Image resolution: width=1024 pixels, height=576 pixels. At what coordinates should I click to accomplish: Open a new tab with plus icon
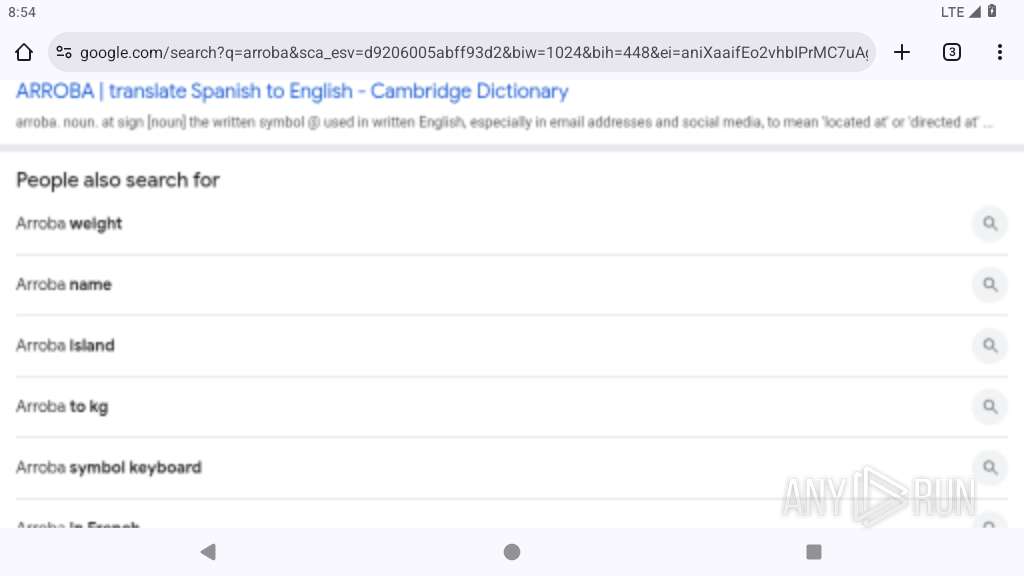pyautogui.click(x=902, y=52)
